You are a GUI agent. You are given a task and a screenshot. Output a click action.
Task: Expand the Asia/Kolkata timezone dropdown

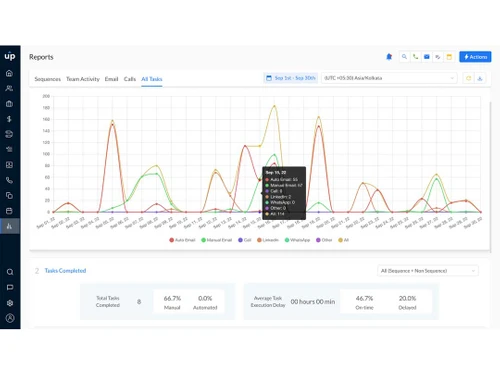point(389,78)
